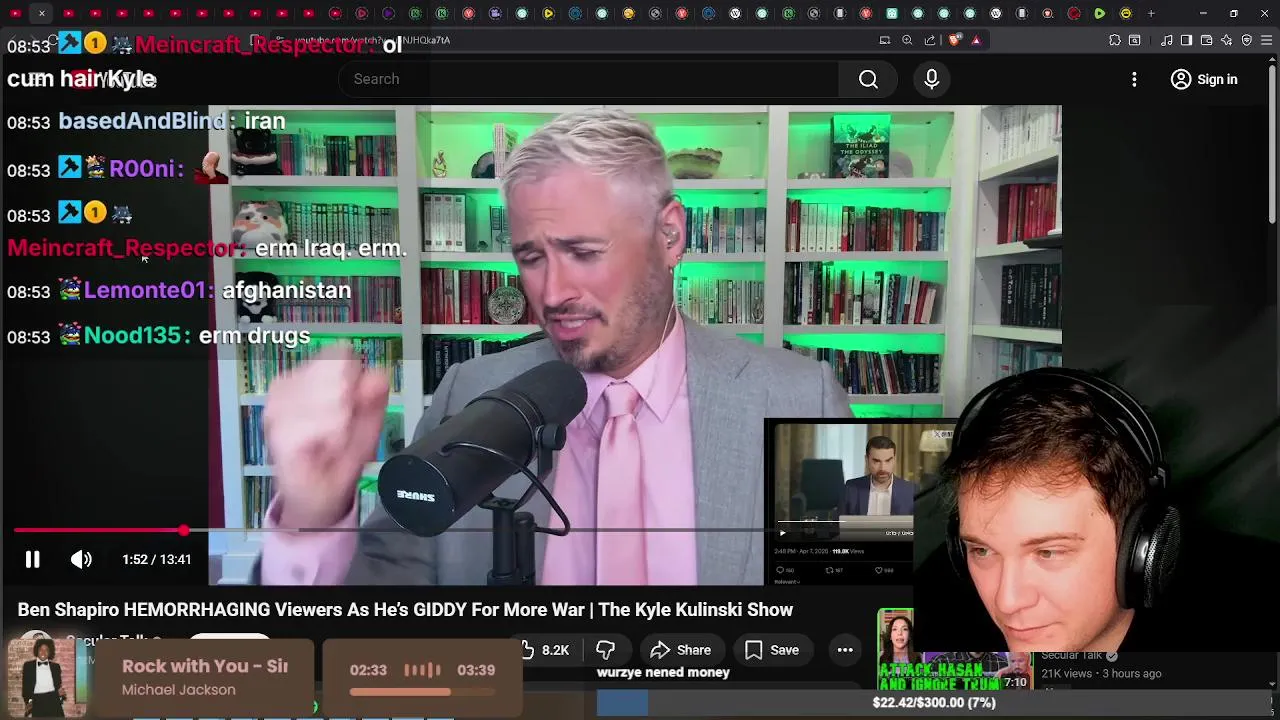Click the Brave Shields lion icon
The image size is (1280, 720).
(954, 40)
